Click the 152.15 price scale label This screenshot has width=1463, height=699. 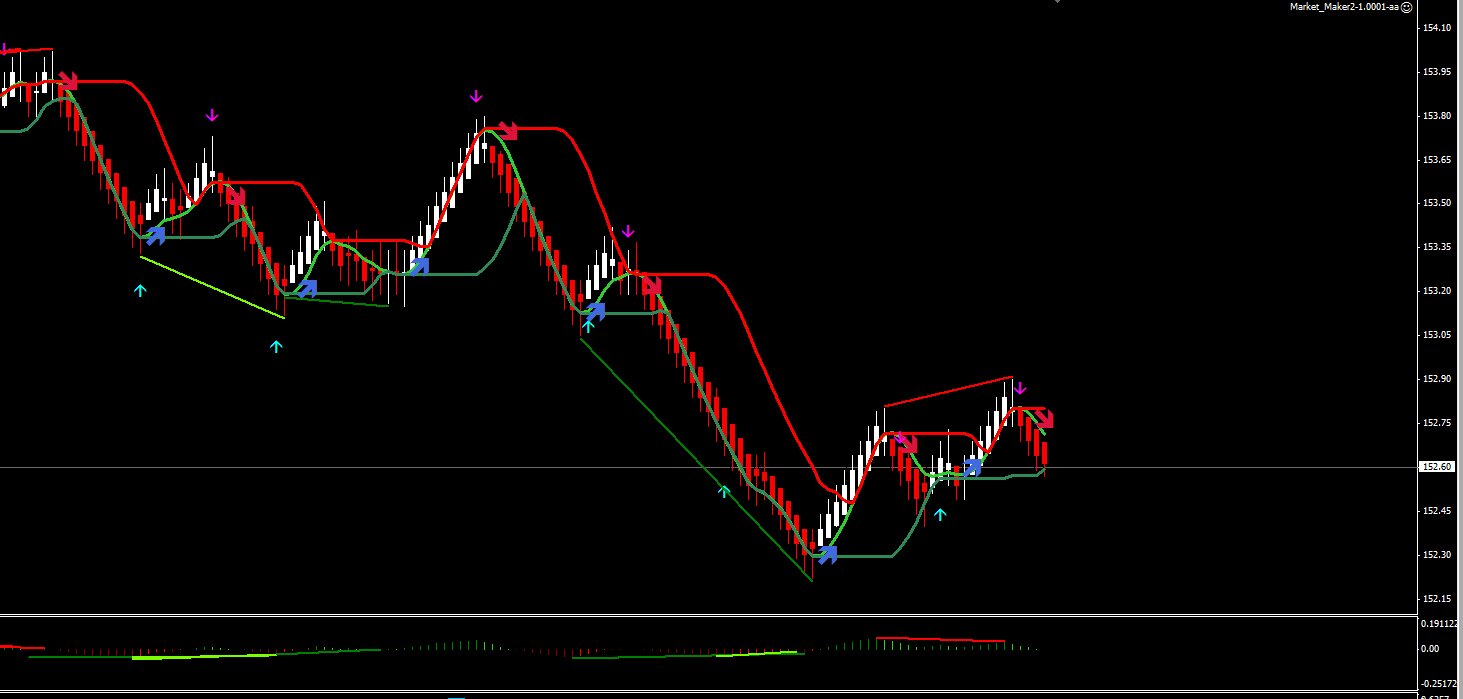point(1436,599)
